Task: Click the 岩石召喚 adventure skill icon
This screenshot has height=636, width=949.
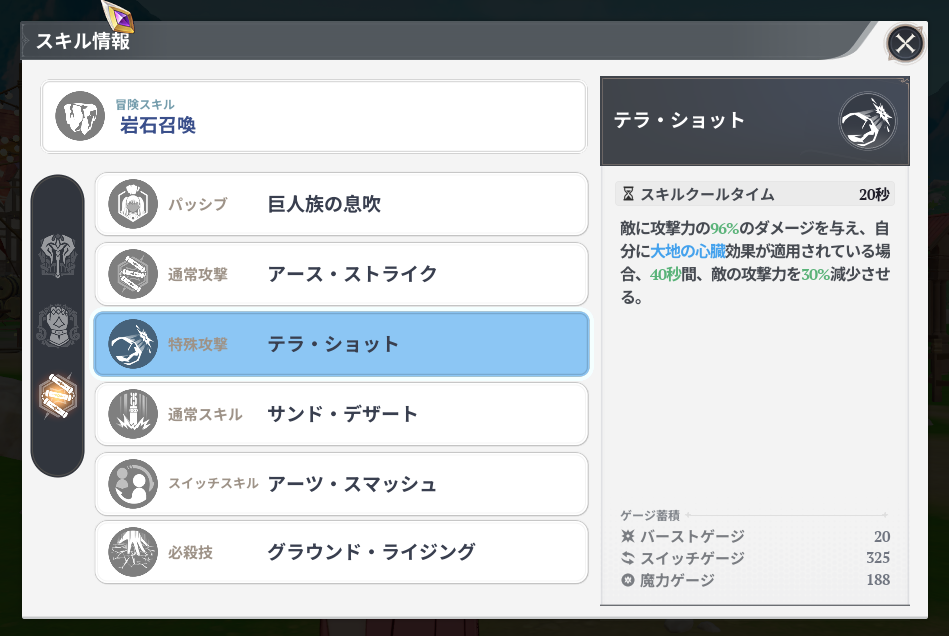Action: tap(79, 117)
